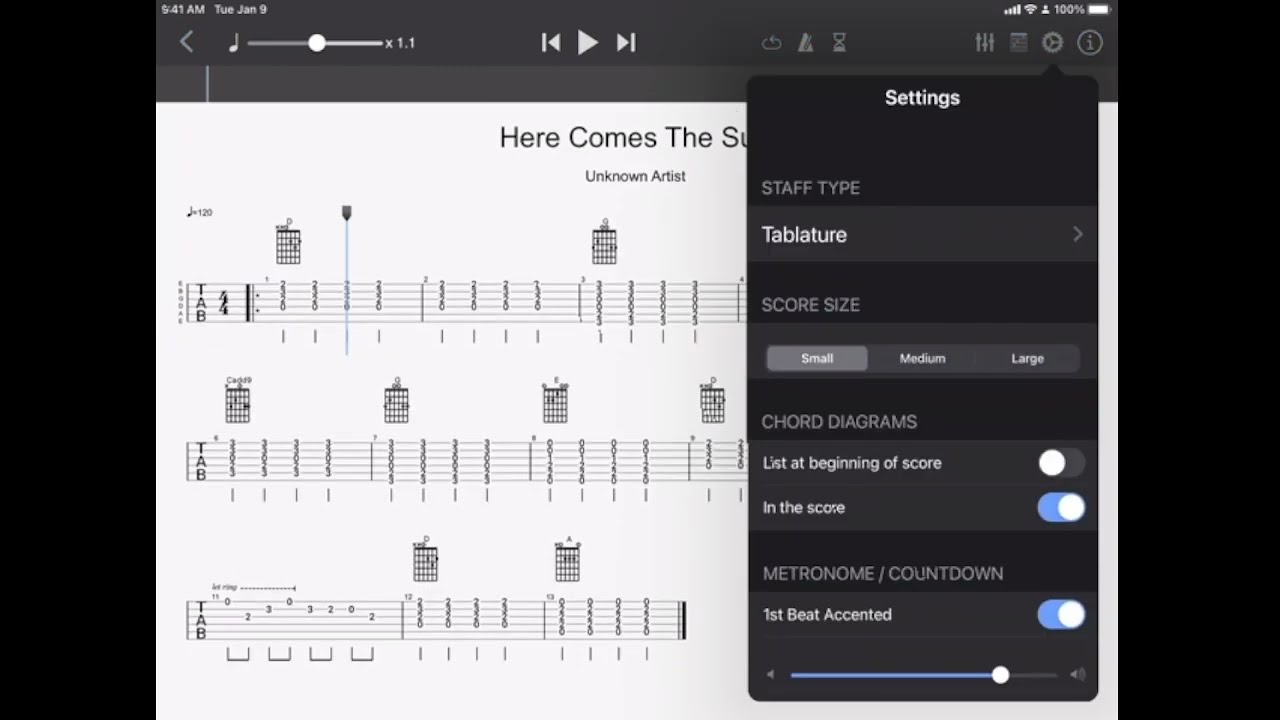Disable In the score chord diagrams
This screenshot has height=720, width=1280.
tap(1061, 507)
